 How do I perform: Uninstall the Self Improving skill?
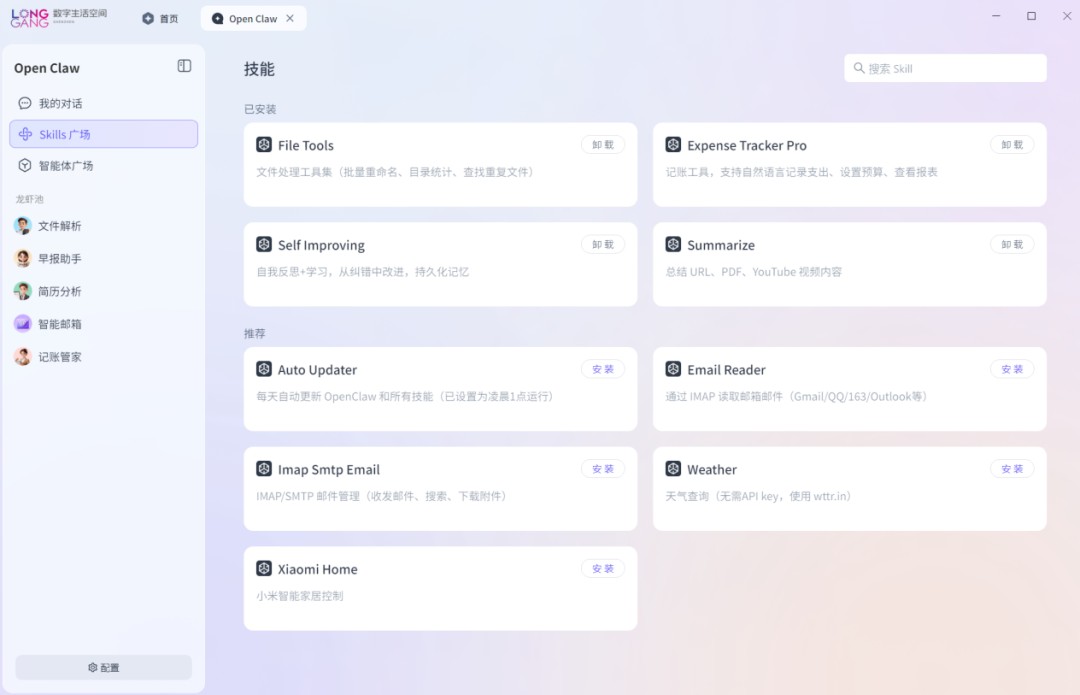[x=603, y=245]
